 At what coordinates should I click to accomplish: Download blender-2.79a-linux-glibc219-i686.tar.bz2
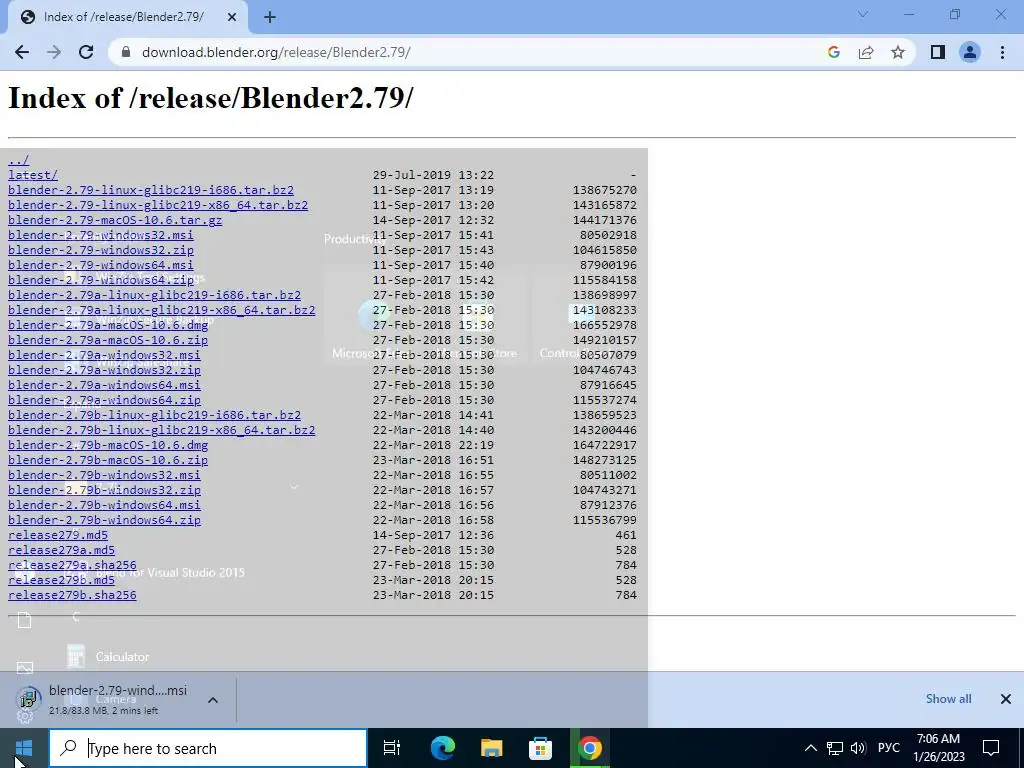pos(154,295)
